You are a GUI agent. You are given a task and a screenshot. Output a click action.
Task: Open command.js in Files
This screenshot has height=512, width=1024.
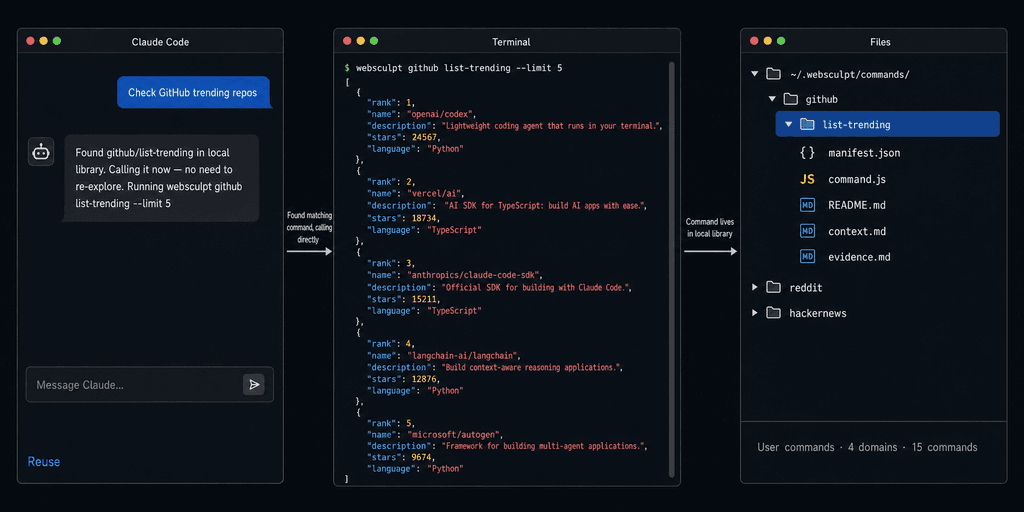857,179
